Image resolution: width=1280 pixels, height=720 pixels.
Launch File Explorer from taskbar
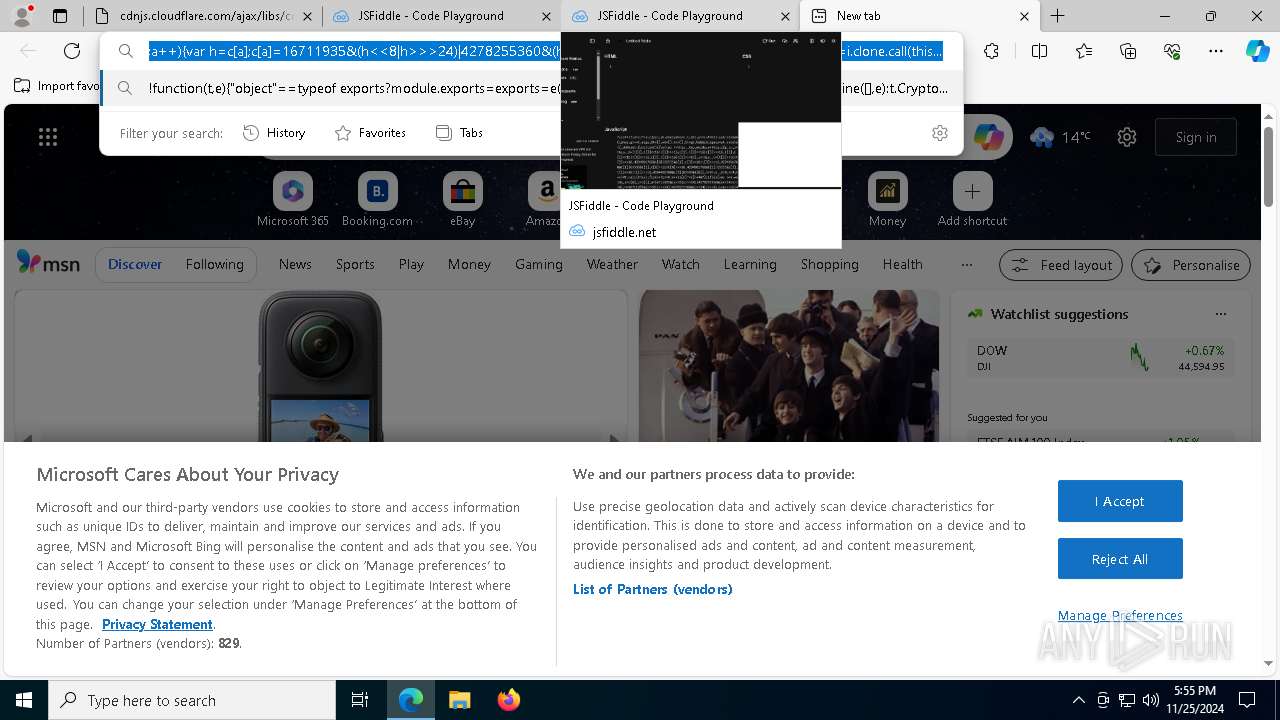pos(459,700)
